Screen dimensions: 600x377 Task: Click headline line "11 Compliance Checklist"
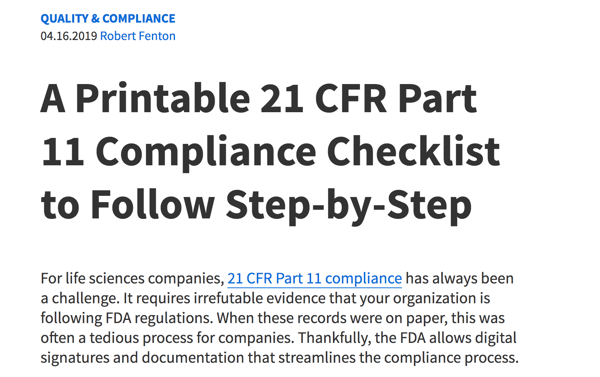(271, 152)
